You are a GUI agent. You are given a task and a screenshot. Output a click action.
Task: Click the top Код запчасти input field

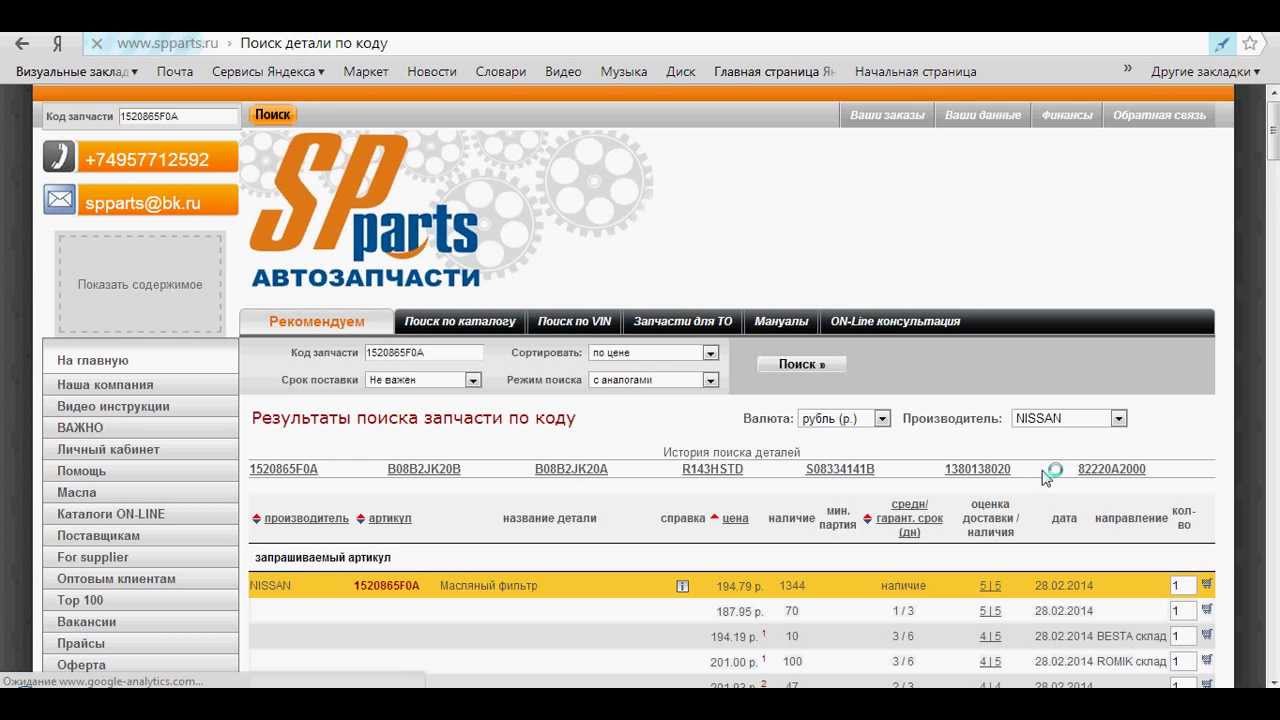tap(178, 117)
